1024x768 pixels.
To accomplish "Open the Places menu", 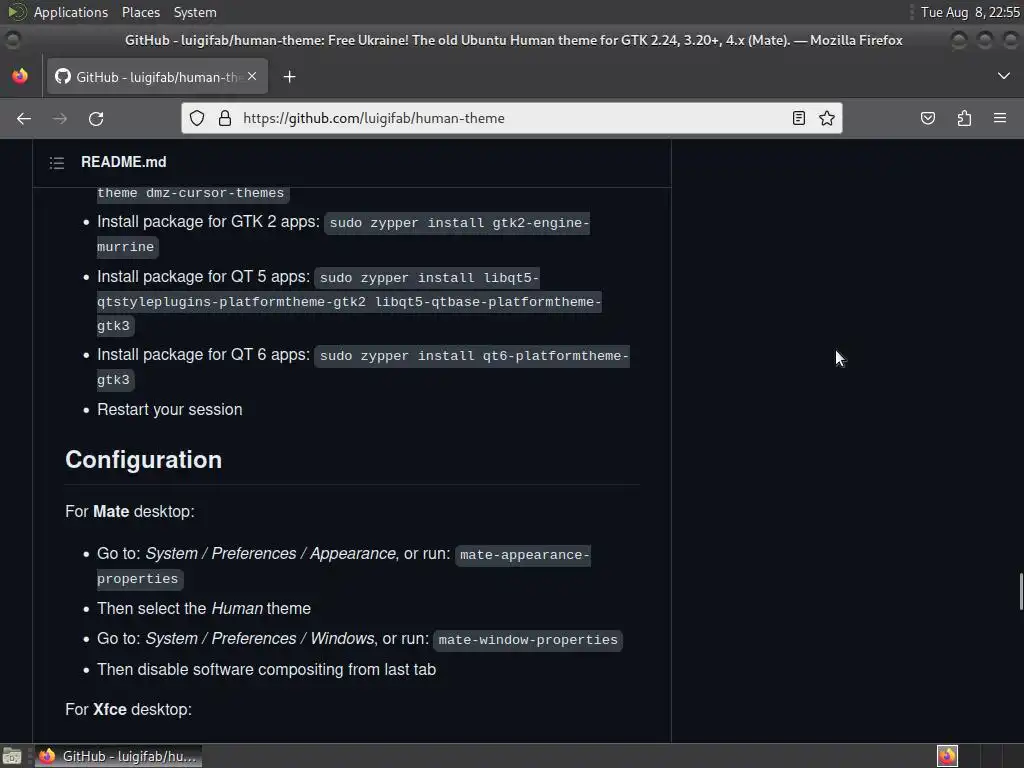I will 140,12.
